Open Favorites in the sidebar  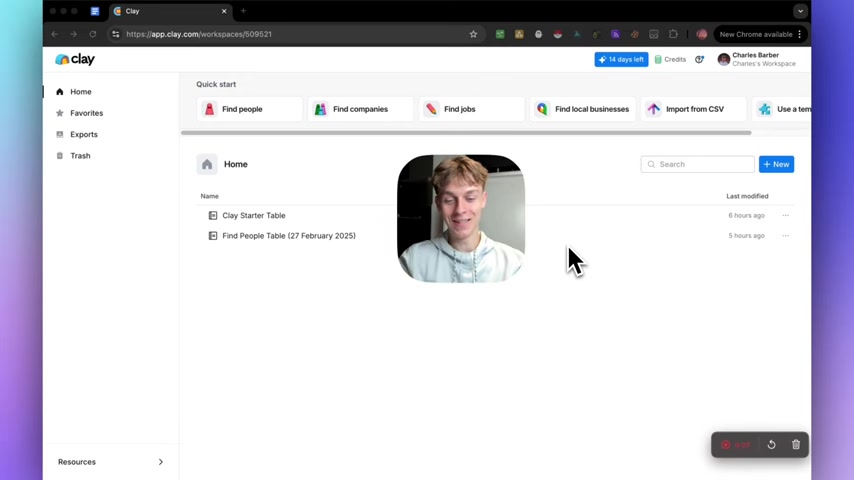[x=86, y=113]
